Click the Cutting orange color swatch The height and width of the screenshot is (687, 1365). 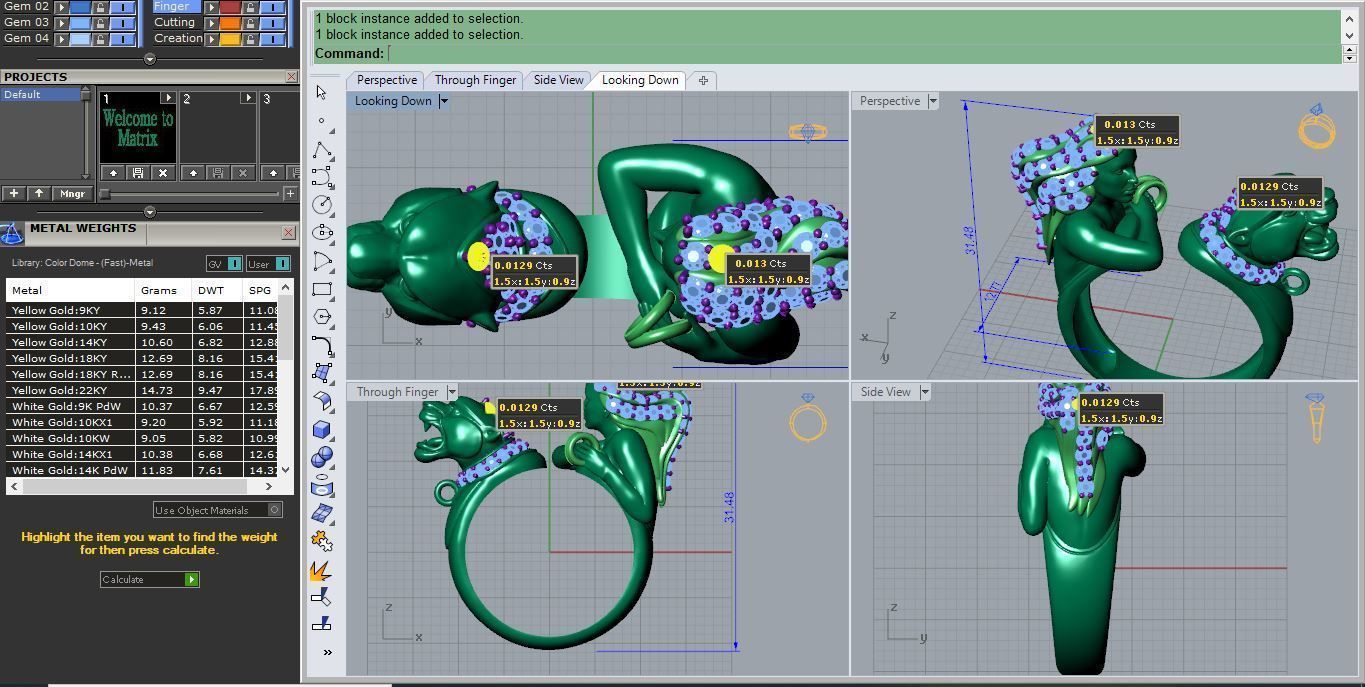[x=230, y=22]
